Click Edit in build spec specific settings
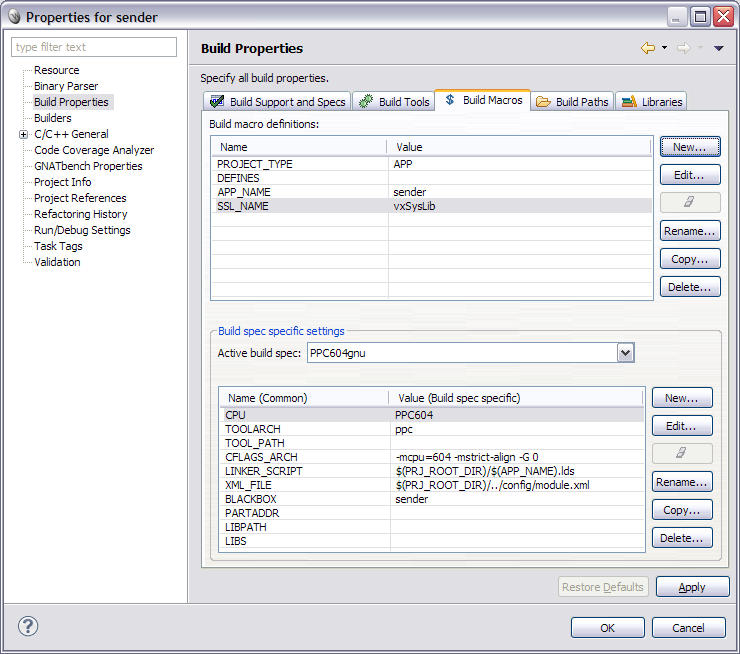This screenshot has width=740, height=654. pyautogui.click(x=681, y=426)
